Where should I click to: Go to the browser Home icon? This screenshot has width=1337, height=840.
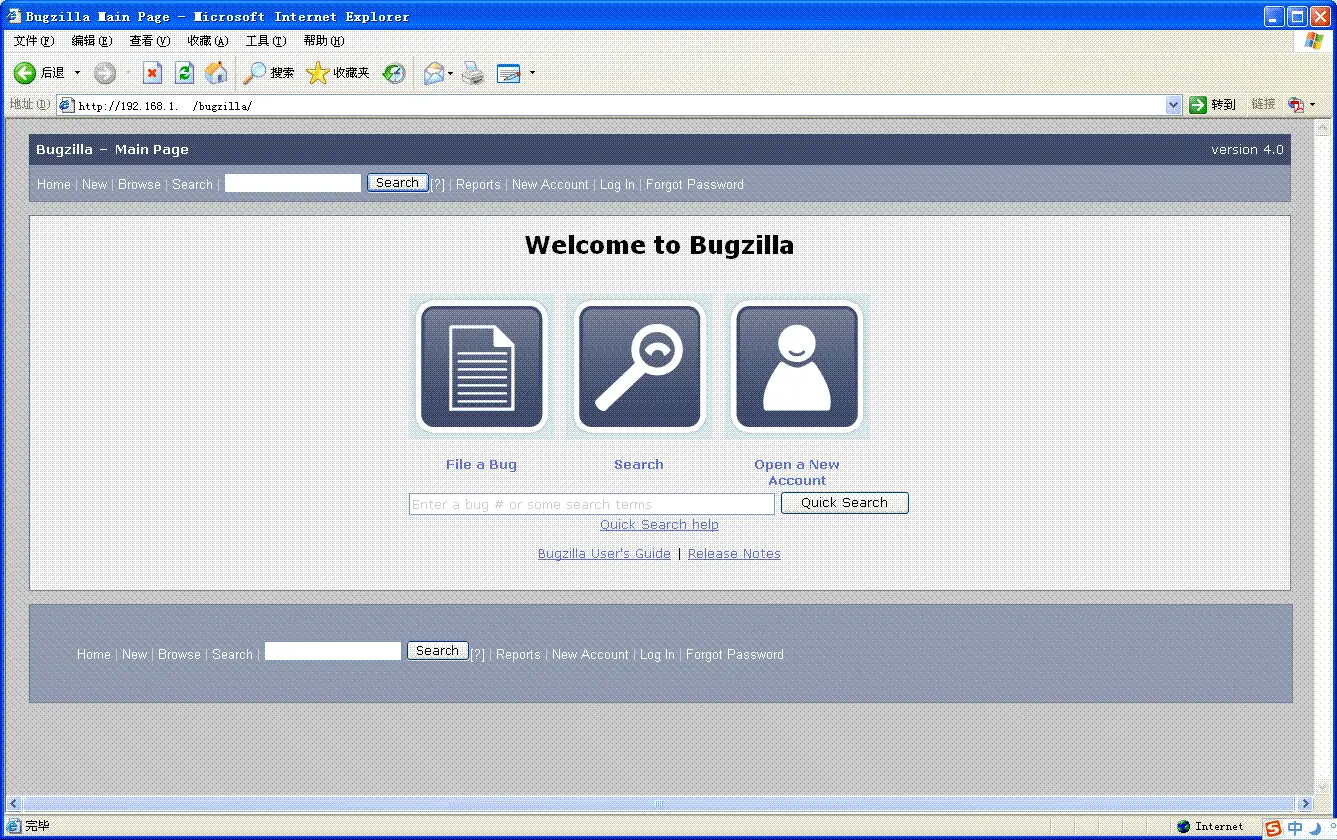[215, 73]
